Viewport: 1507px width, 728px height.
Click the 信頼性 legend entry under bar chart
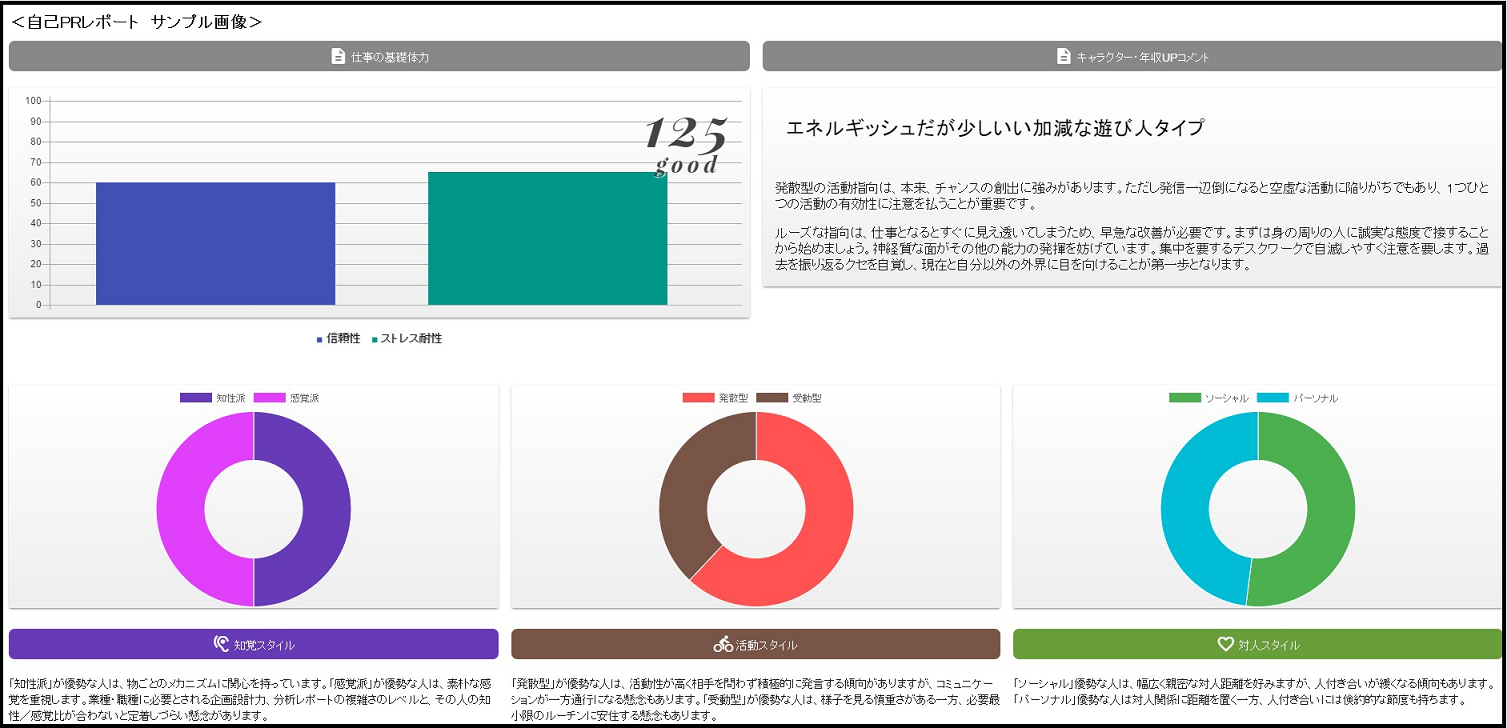coord(338,339)
